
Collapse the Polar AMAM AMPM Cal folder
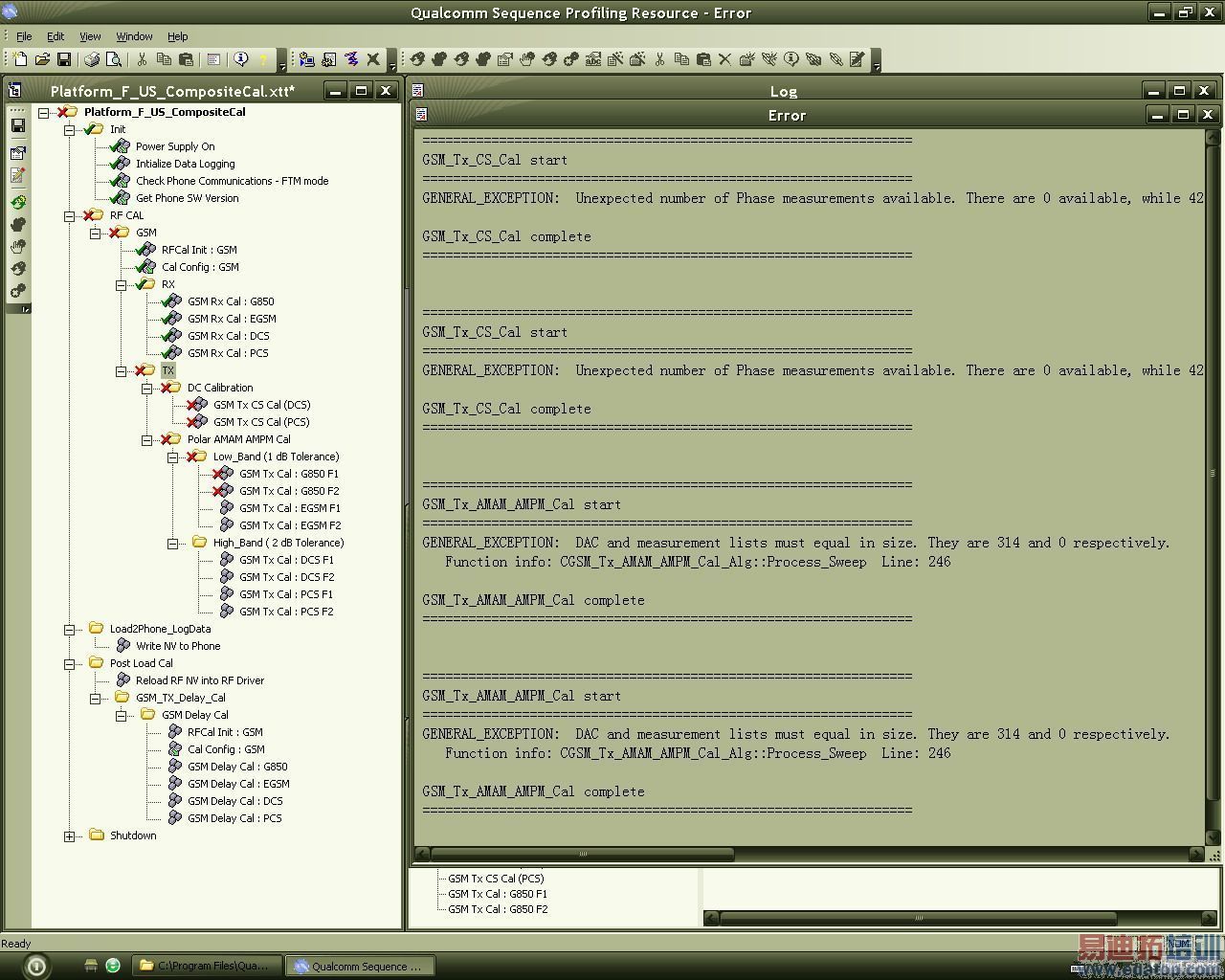point(147,439)
